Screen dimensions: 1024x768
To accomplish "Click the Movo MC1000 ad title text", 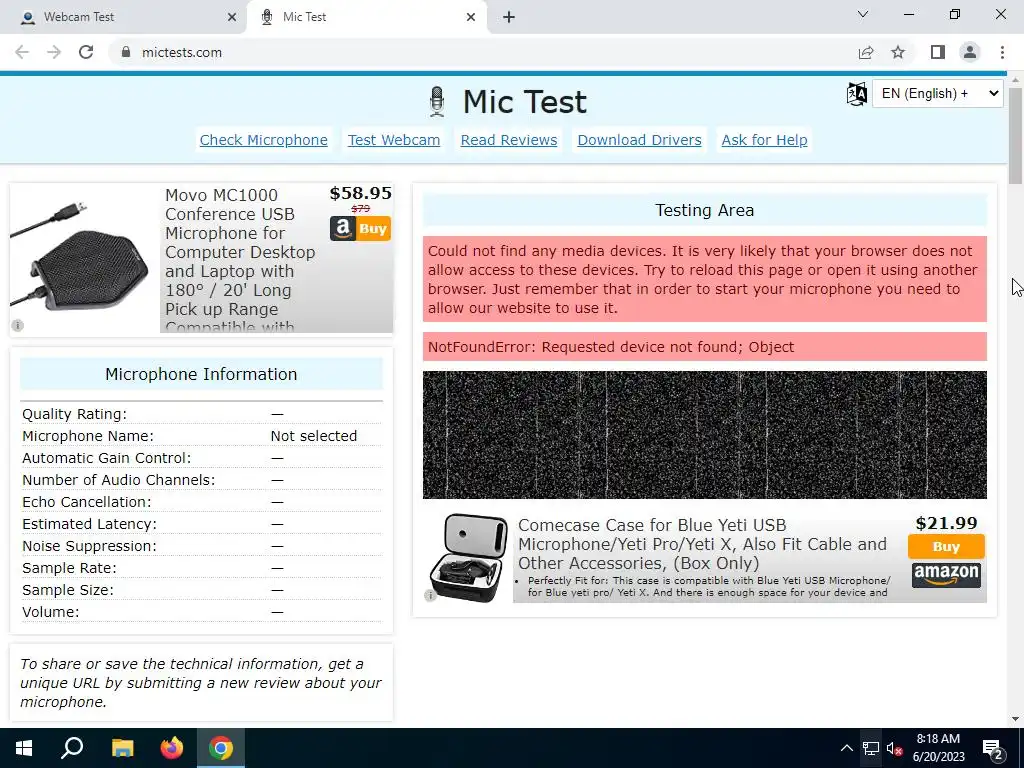I will (240, 260).
